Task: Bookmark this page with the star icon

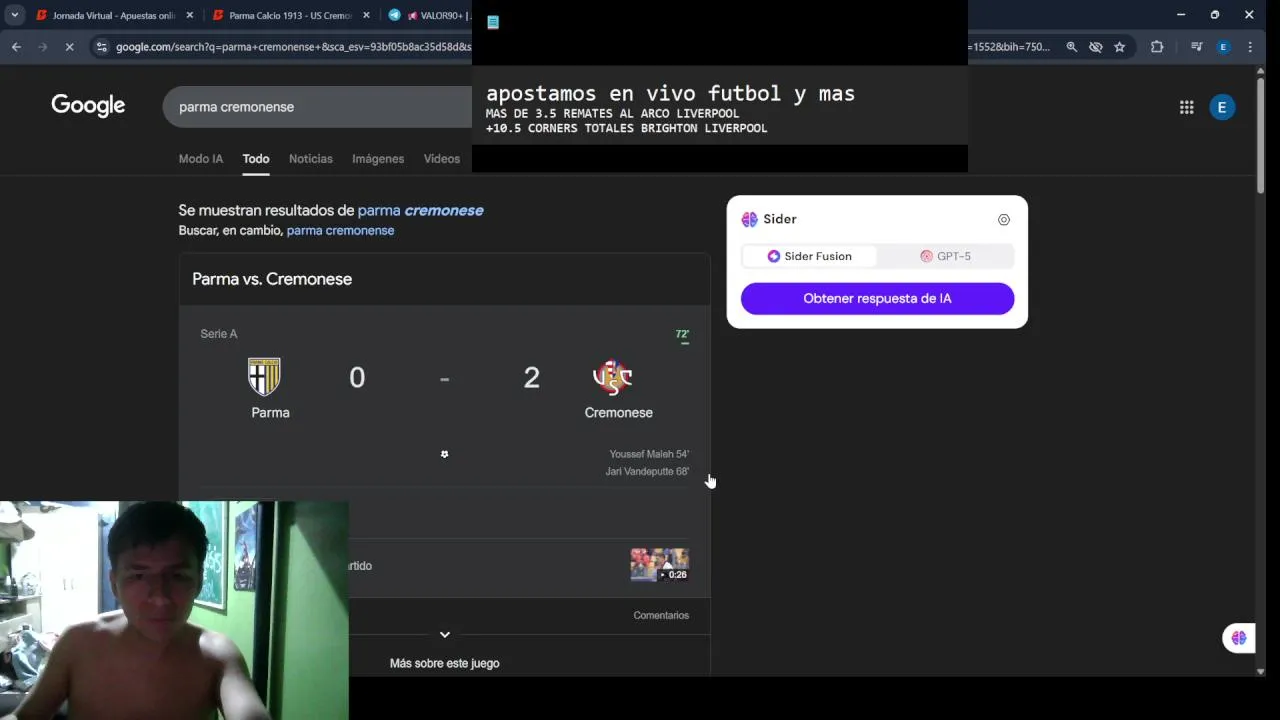Action: pos(1119,47)
